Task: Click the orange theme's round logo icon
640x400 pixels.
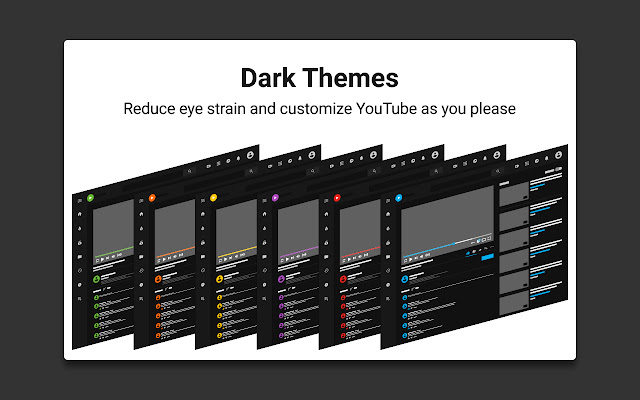Action: point(152,198)
